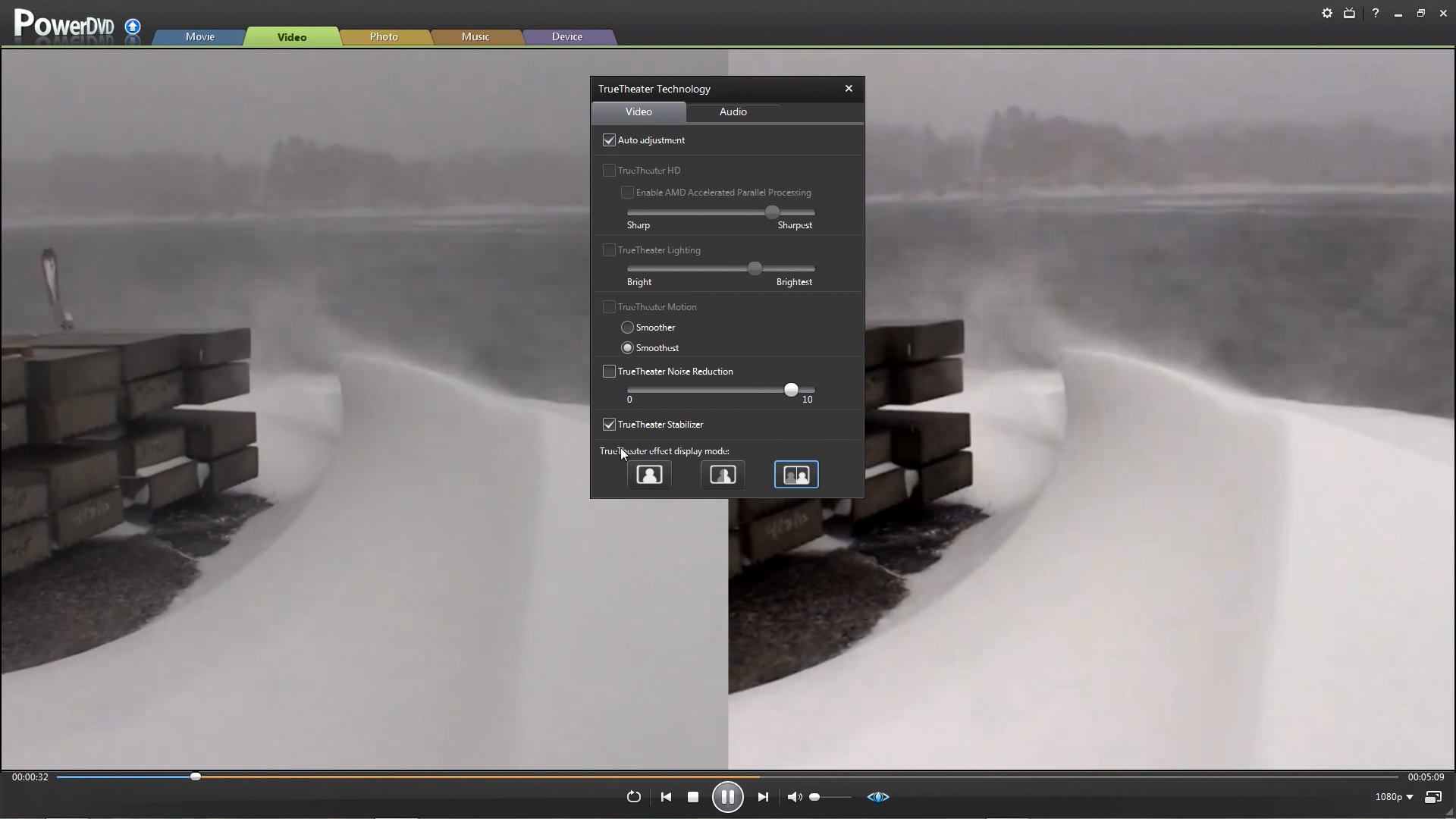Toggle TrueTheater Stabilizer checkbox
Image resolution: width=1456 pixels, height=819 pixels.
pyautogui.click(x=609, y=425)
